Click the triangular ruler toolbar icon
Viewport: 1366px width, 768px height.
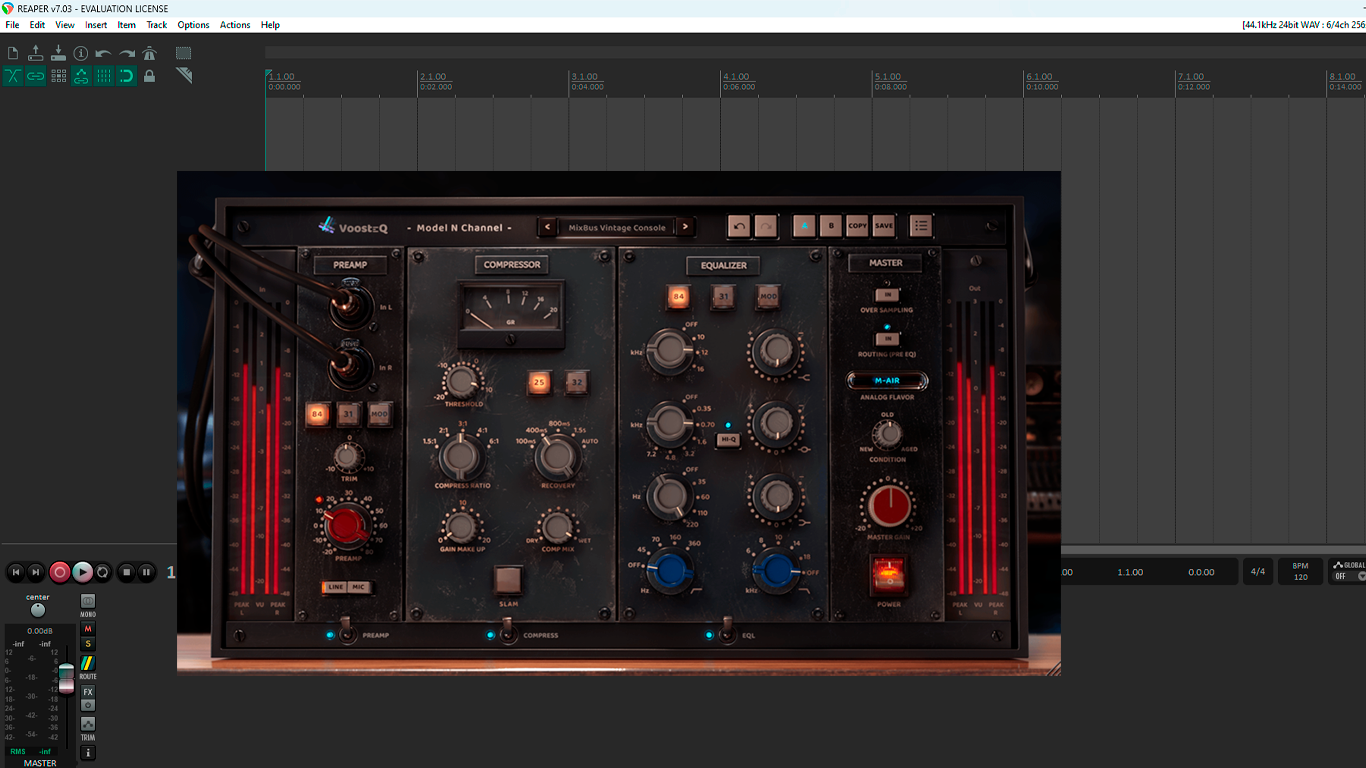(184, 76)
